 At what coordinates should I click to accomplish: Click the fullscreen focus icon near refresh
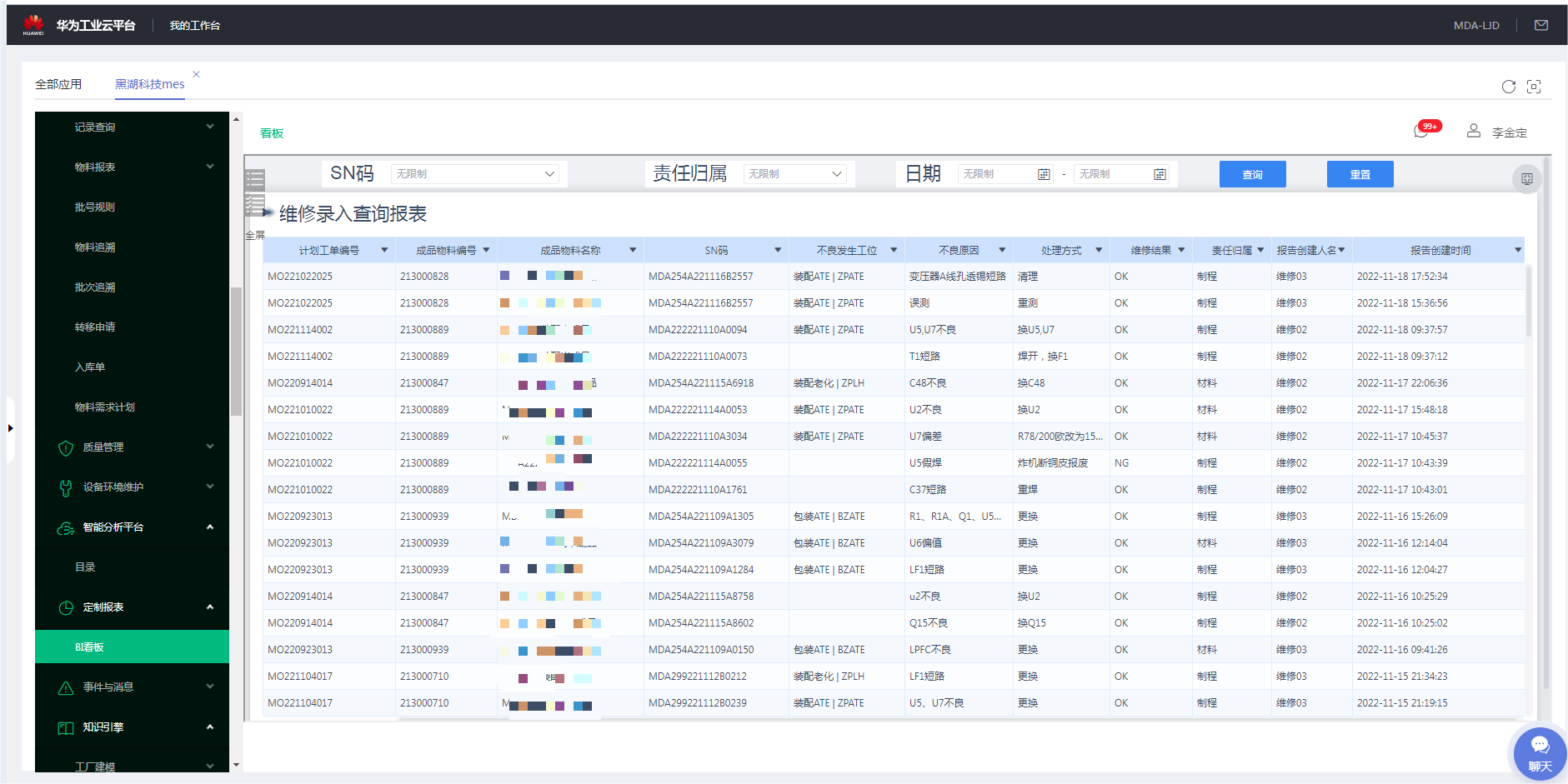pyautogui.click(x=1534, y=87)
